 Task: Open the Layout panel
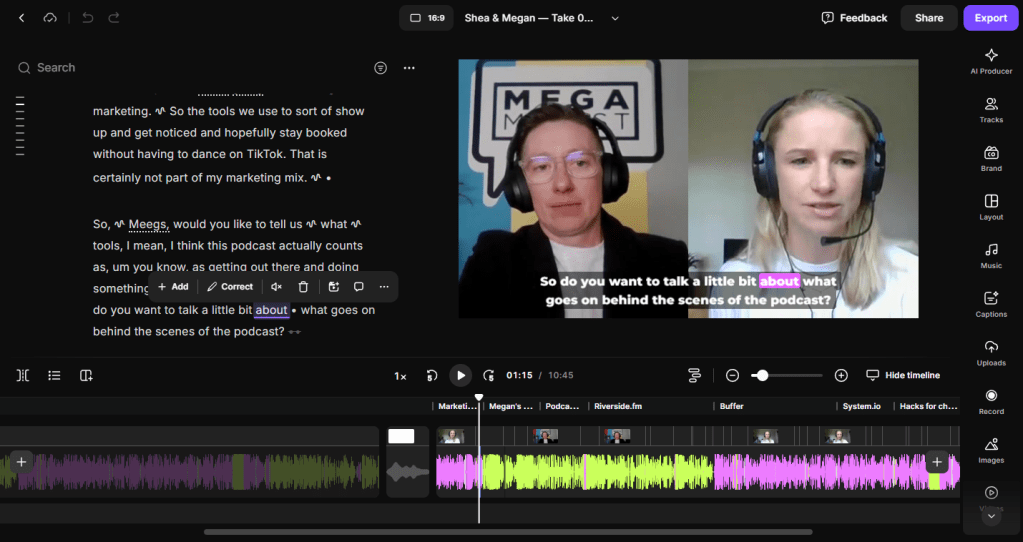click(x=991, y=206)
